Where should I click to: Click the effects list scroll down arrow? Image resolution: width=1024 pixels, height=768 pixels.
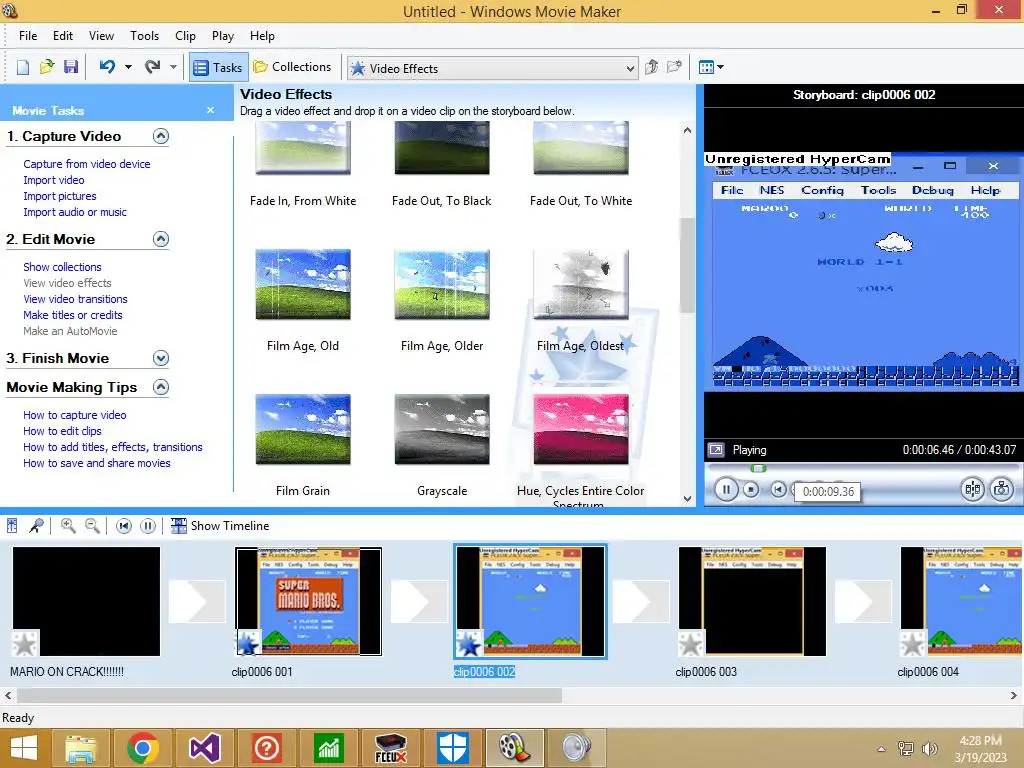[687, 498]
